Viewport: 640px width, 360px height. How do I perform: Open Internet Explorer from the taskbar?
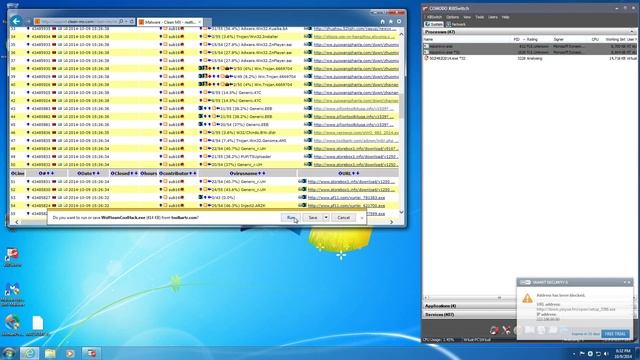point(29,353)
